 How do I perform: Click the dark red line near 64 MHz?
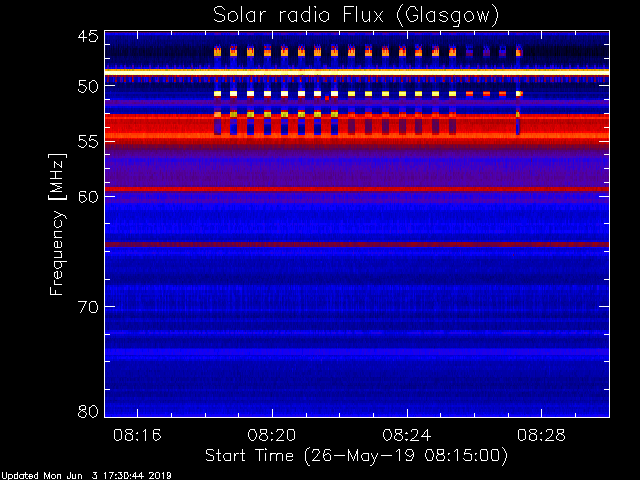[357, 244]
